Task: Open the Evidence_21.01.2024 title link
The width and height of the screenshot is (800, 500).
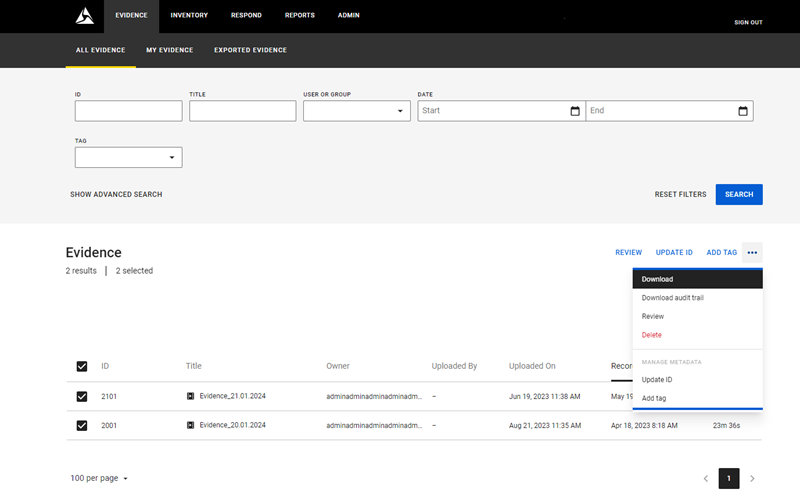Action: 233,396
